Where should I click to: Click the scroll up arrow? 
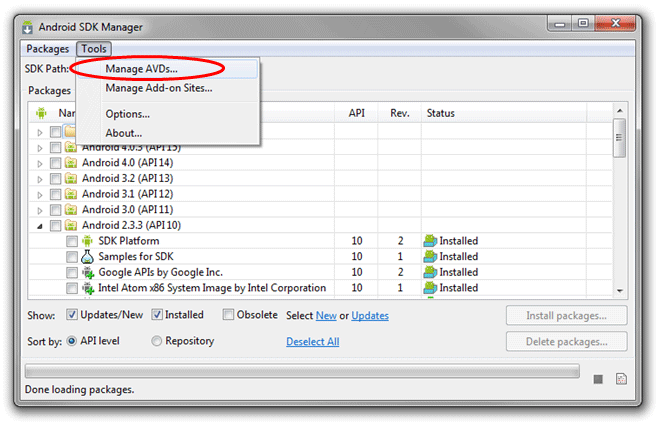(x=619, y=111)
